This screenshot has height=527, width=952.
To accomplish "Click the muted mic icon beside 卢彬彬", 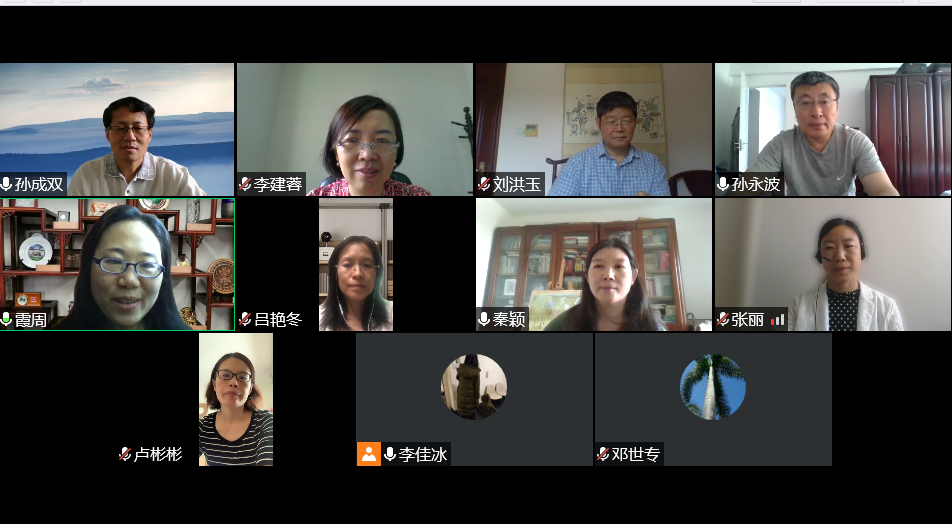I will pos(125,454).
